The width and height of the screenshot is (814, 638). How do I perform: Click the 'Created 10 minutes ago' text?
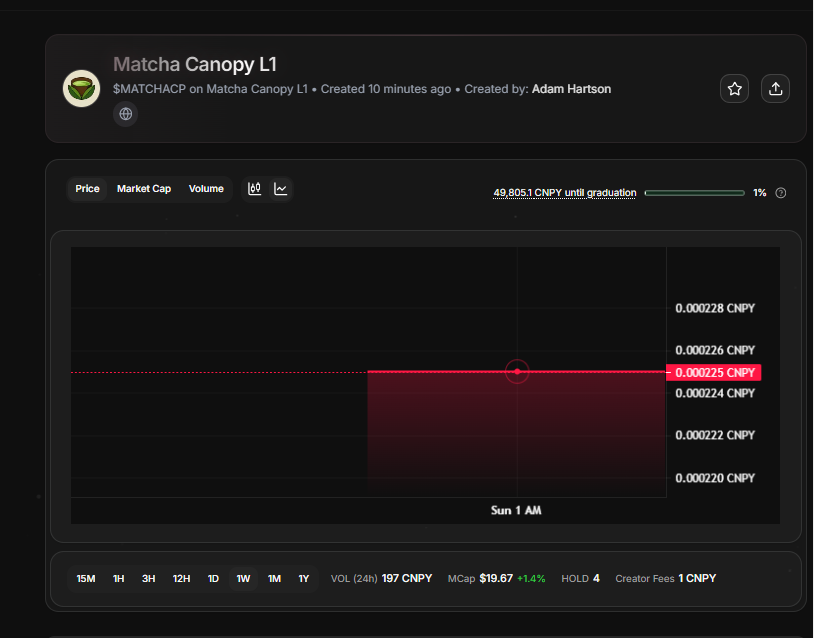[x=386, y=89]
